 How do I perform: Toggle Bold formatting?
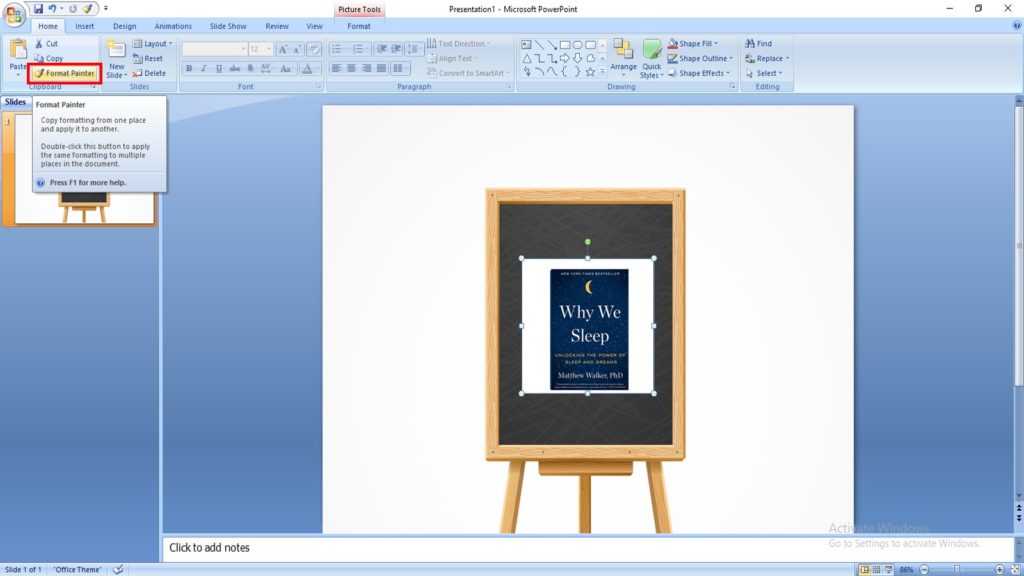[189, 69]
